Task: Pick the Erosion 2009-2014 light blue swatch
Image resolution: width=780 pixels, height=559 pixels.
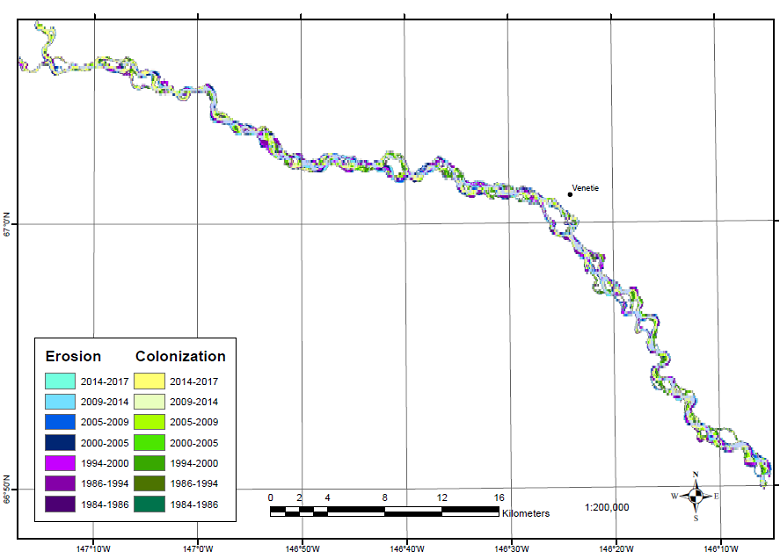Action: pyautogui.click(x=61, y=402)
